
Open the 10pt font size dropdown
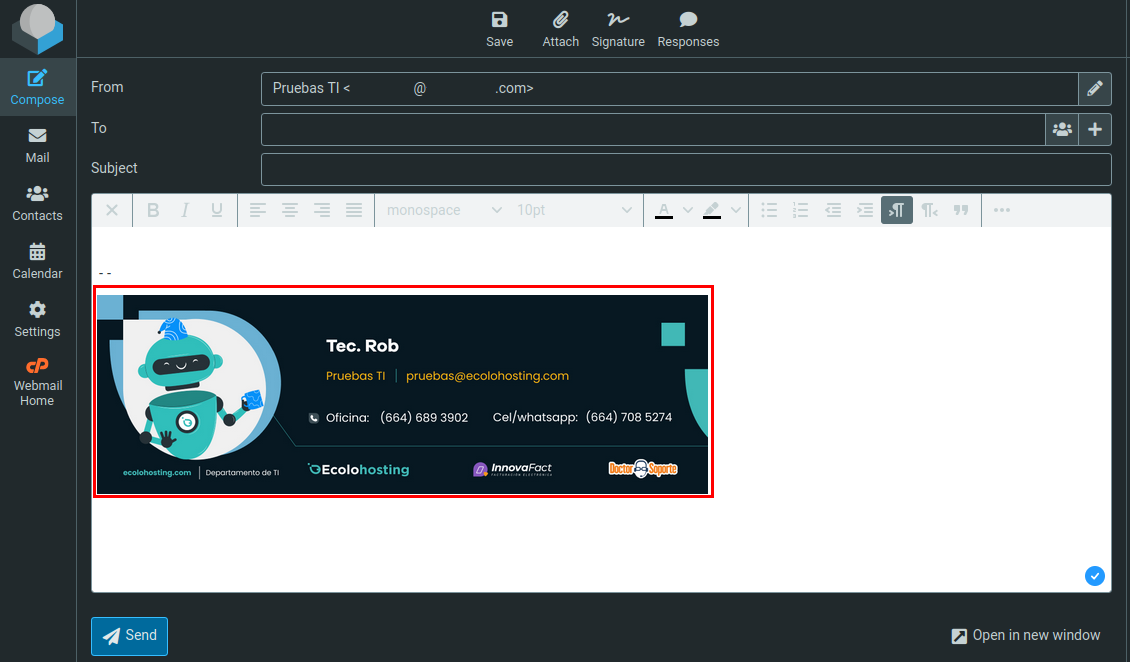574,210
